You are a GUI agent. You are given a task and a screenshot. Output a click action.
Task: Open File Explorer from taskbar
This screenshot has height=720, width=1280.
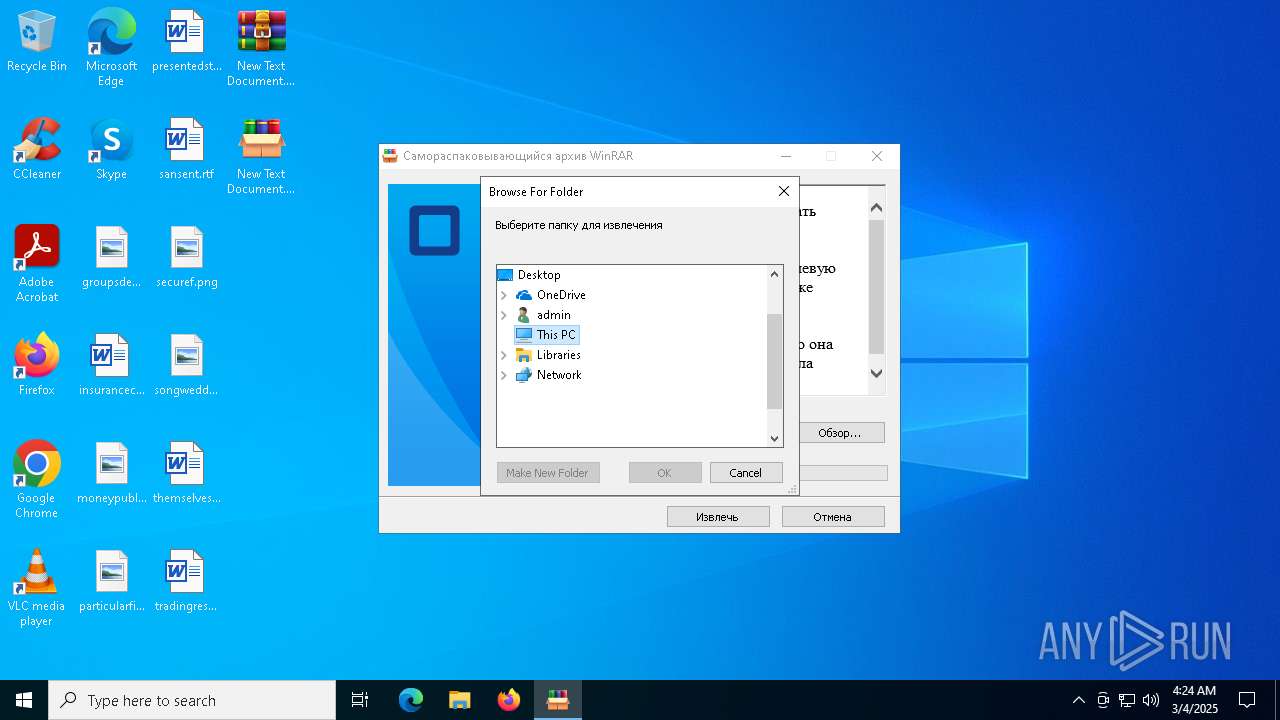(460, 700)
